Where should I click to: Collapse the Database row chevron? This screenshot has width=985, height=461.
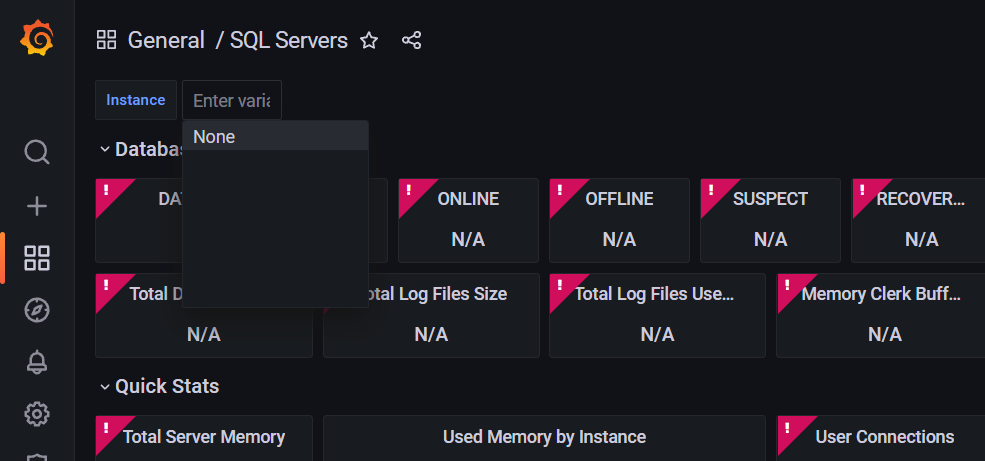105,149
